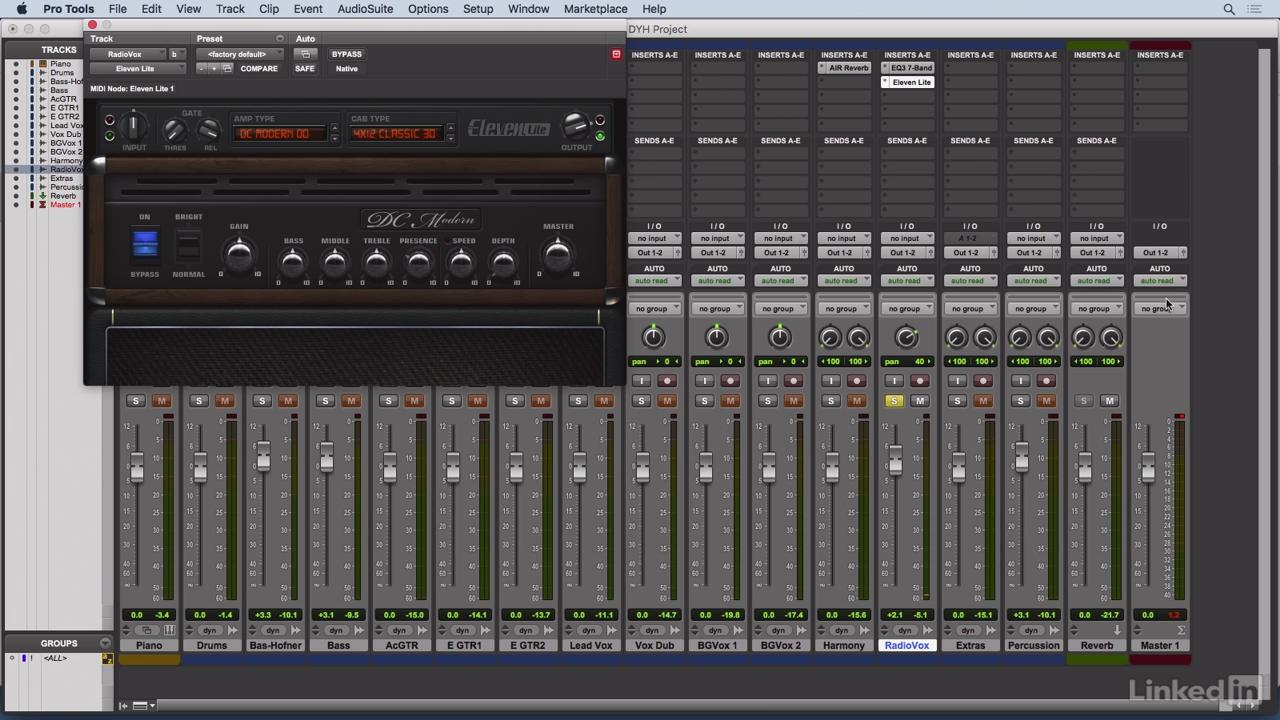This screenshot has width=1280, height=720.
Task: Open the Preset settings circular menu icon
Action: pos(279,39)
